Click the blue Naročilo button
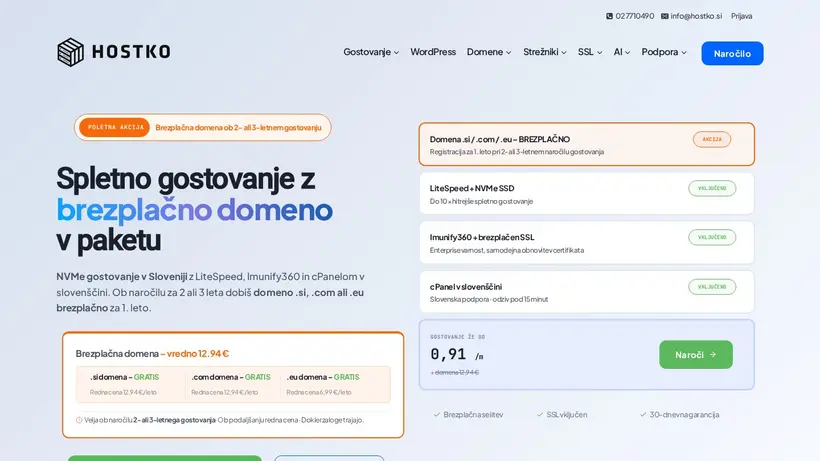The height and width of the screenshot is (461, 820). pos(732,53)
